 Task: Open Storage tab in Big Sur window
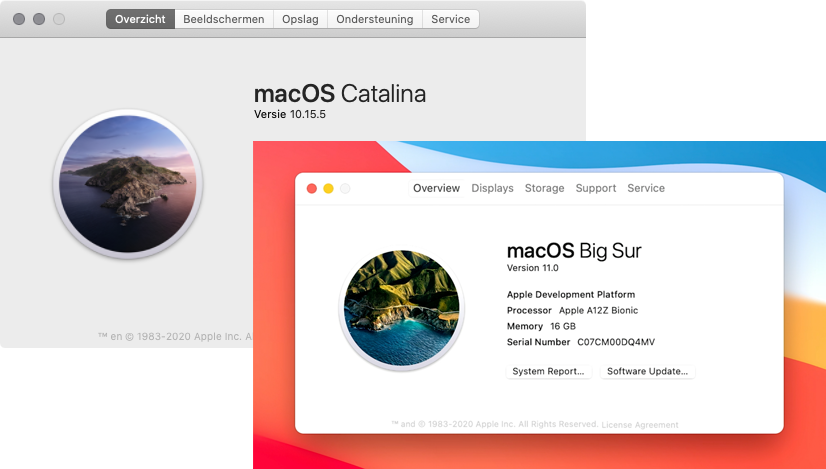(x=544, y=188)
